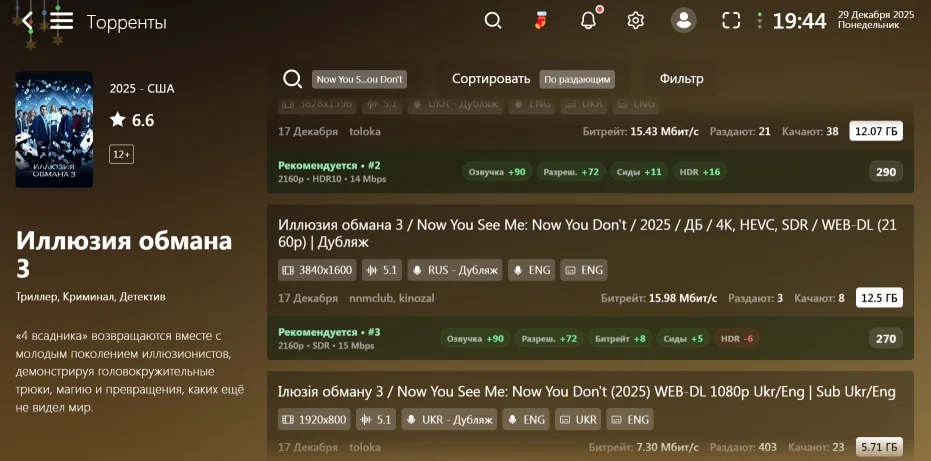Open Сортировать sorting options

point(490,79)
